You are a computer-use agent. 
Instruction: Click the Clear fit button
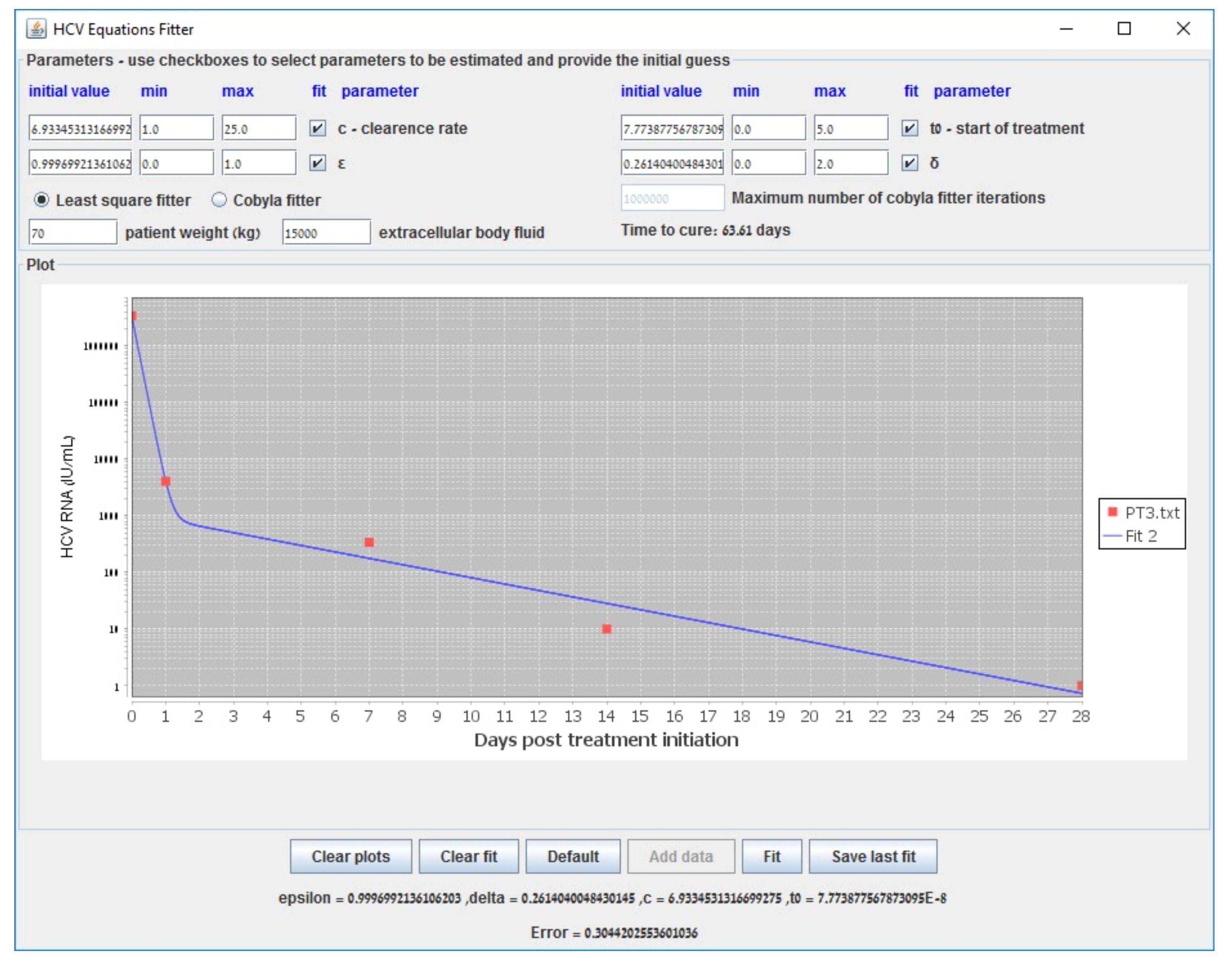click(468, 857)
